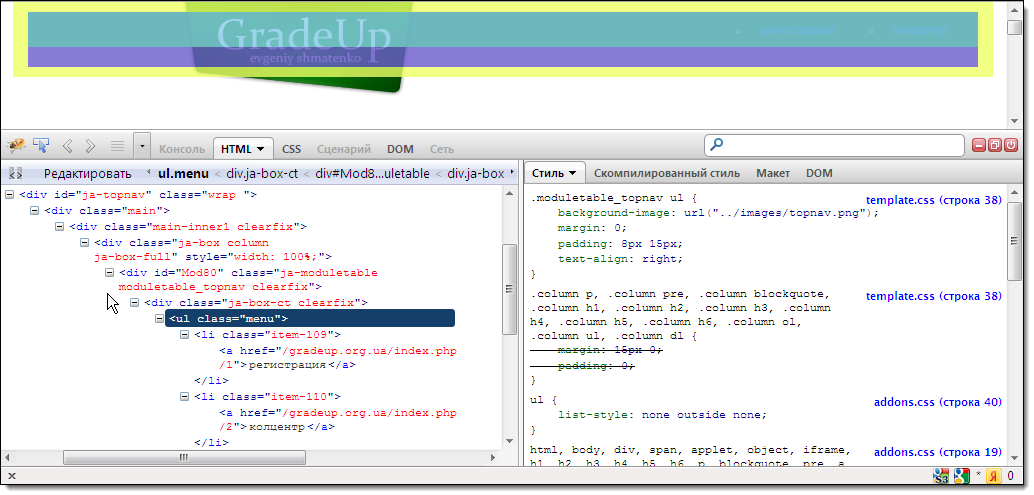Collapse the div id="ja-topnav" node
1034x495 pixels.
coord(10,195)
